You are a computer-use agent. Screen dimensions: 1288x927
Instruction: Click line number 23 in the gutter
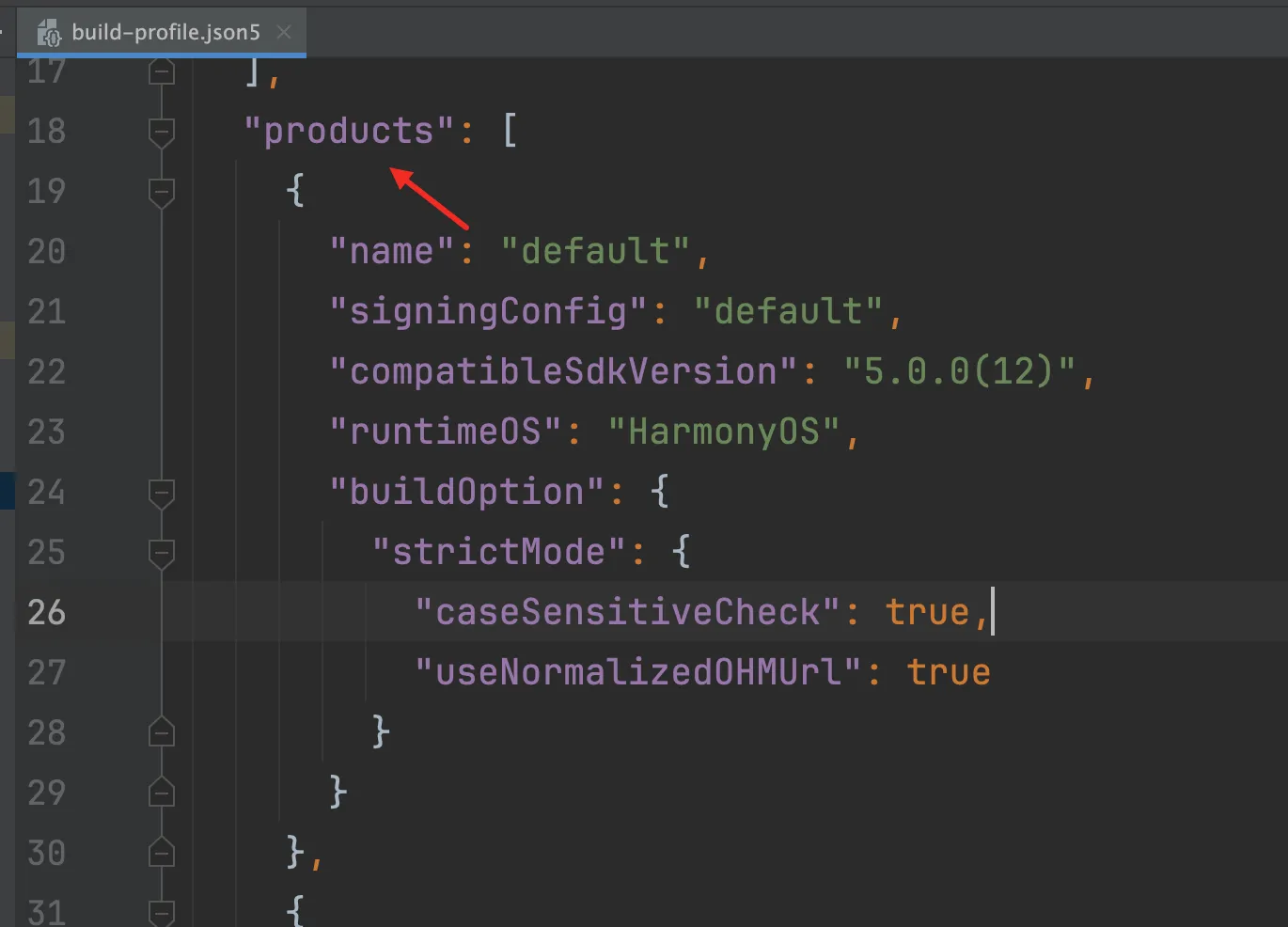(x=46, y=432)
